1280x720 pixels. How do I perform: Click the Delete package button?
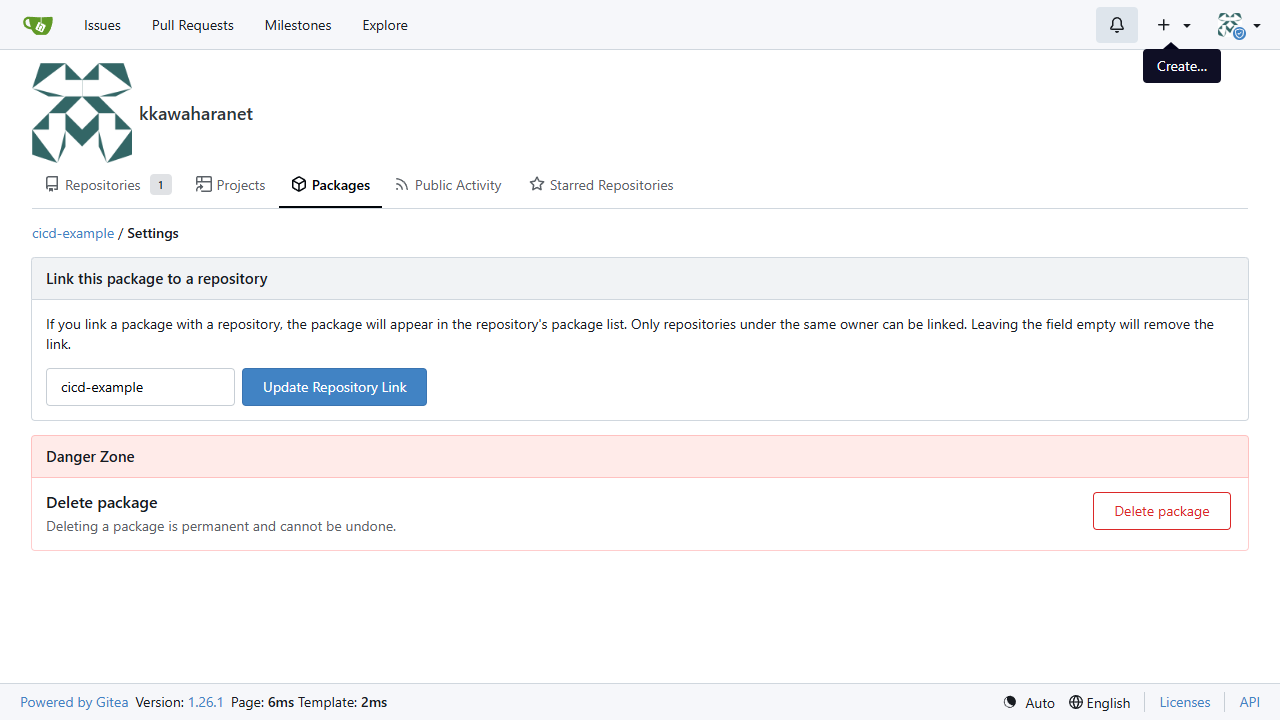pyautogui.click(x=1162, y=511)
